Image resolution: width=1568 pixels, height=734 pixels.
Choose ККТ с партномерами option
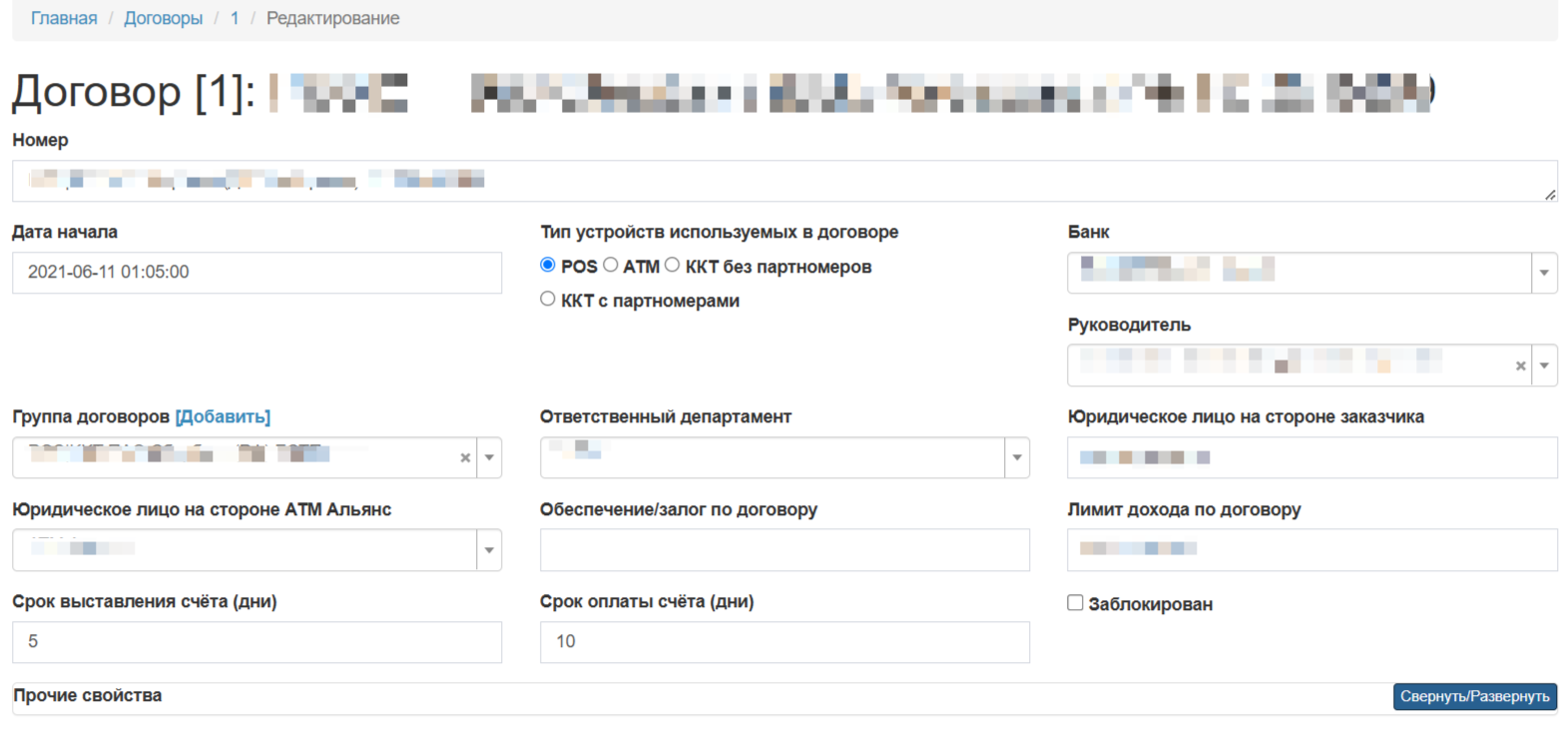click(548, 300)
